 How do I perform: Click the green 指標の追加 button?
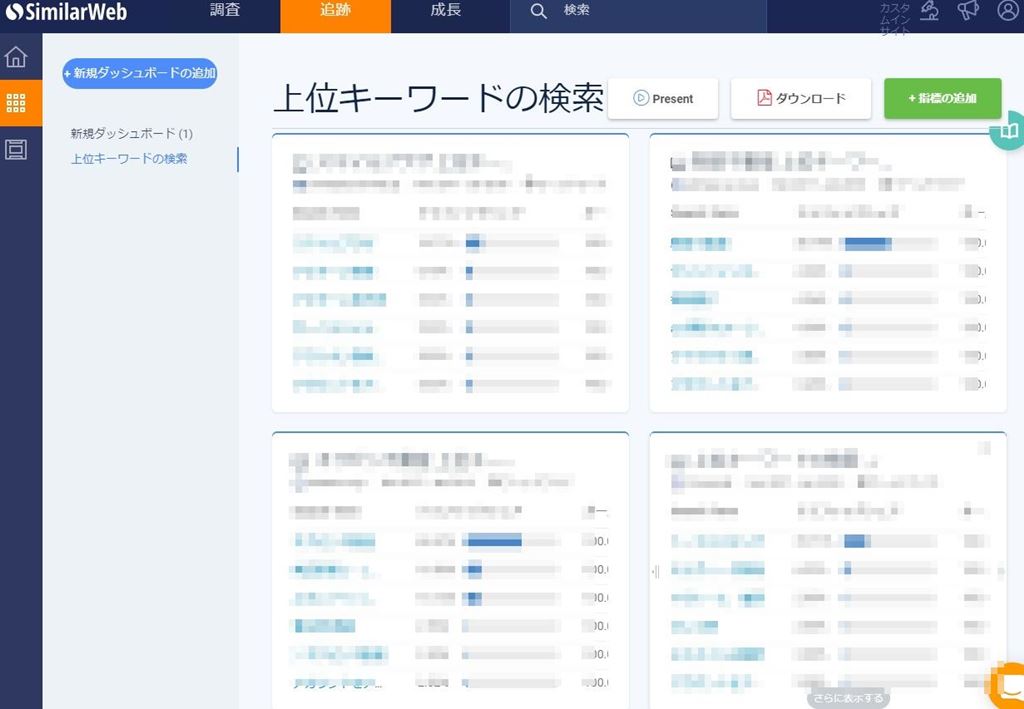click(x=942, y=99)
